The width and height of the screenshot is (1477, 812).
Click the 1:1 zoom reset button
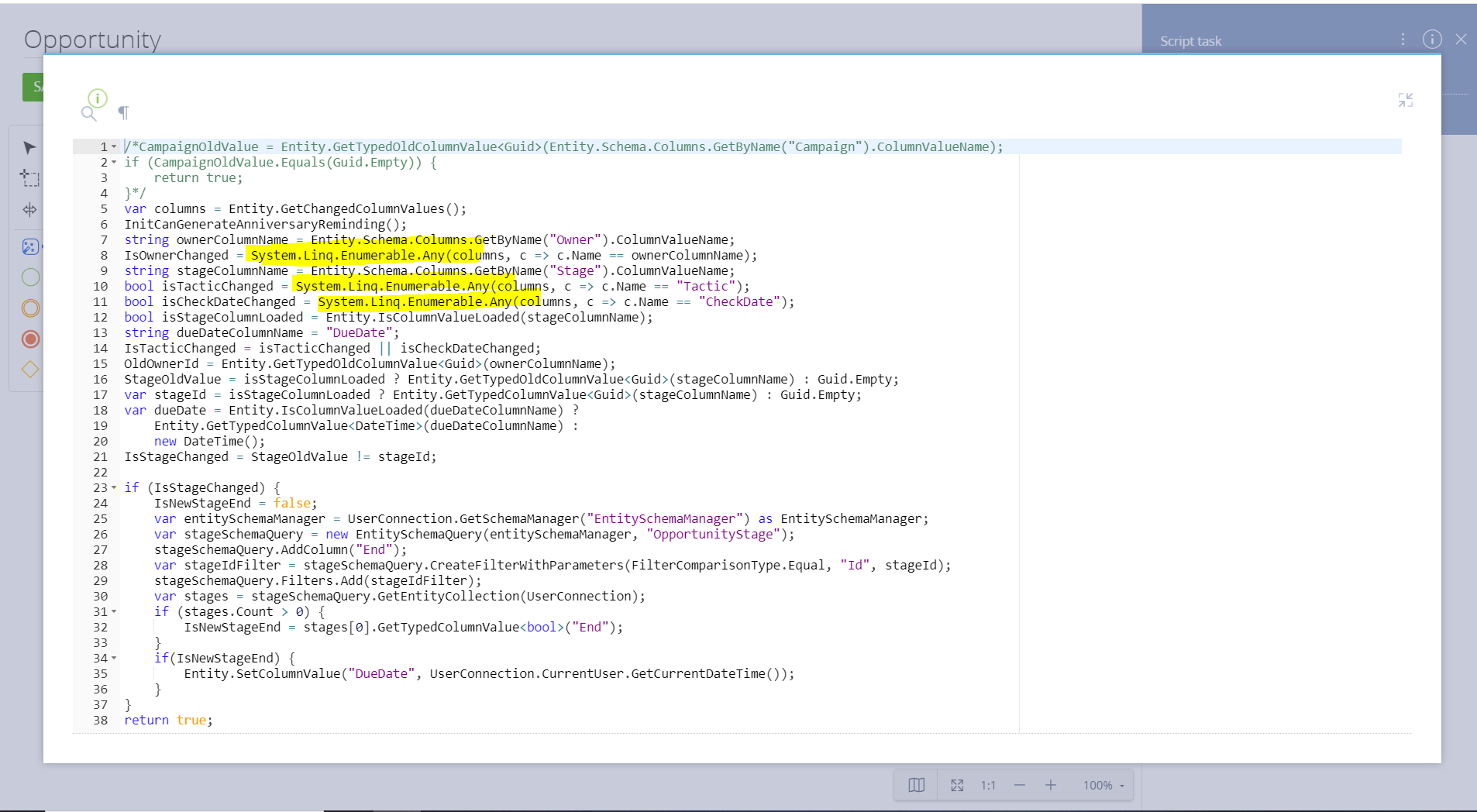[989, 785]
